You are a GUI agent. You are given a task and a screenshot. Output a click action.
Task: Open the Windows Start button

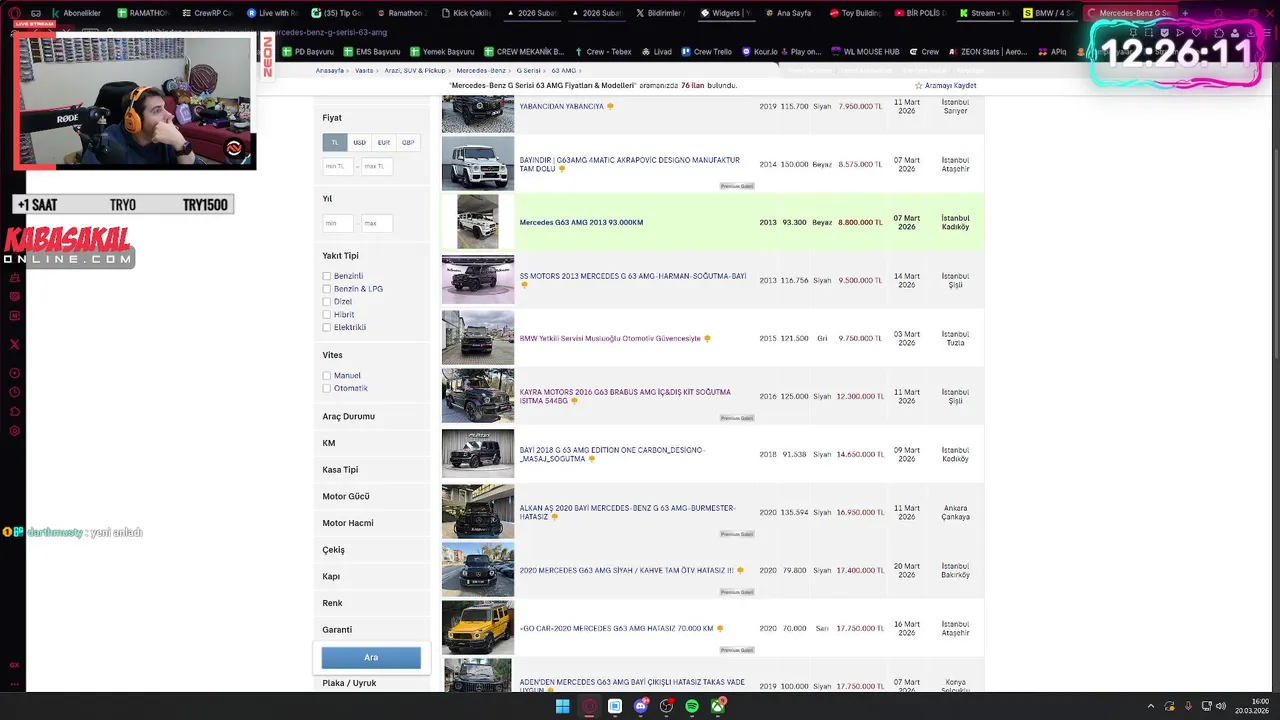coord(563,707)
